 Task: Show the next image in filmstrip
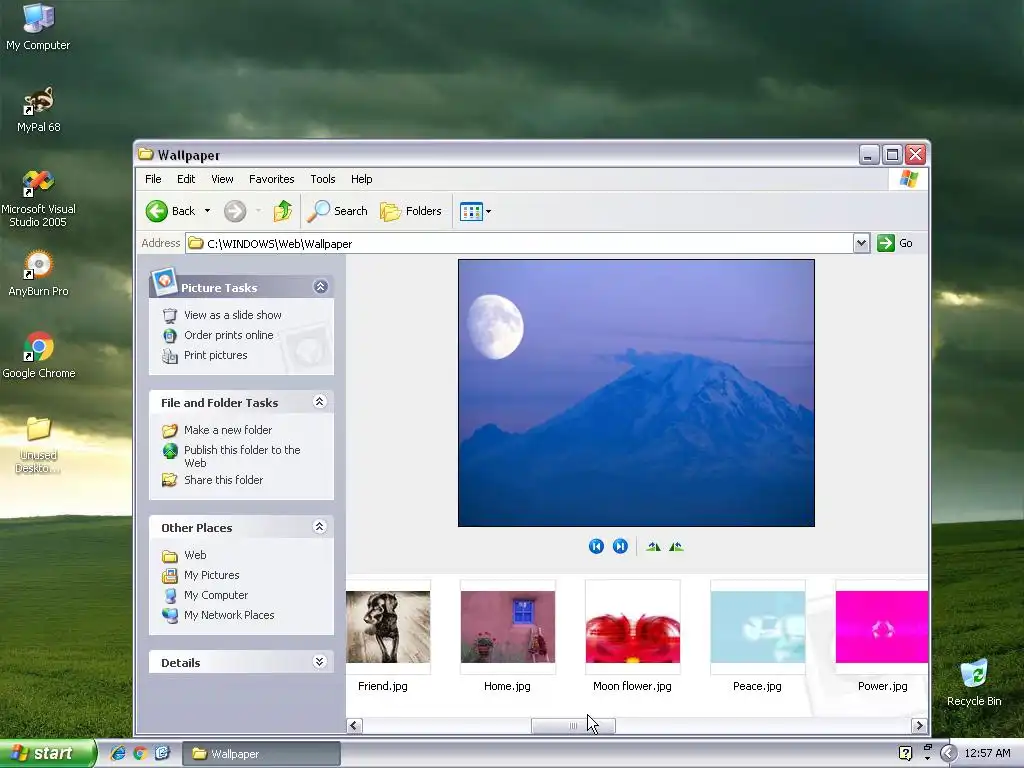[x=620, y=546]
